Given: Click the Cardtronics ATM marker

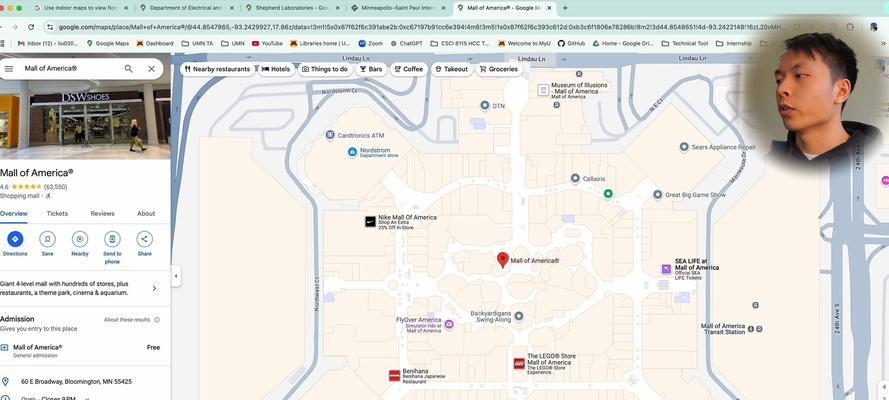Looking at the screenshot, I should 330,135.
